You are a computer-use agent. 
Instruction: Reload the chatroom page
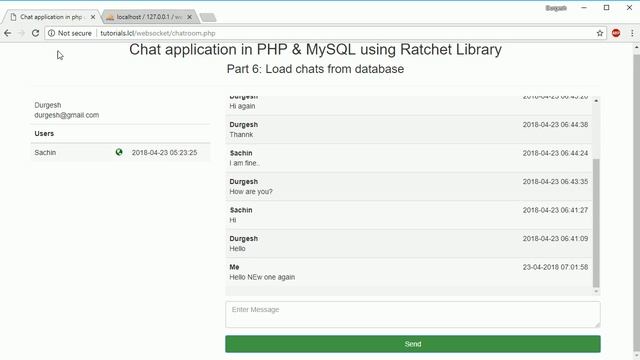[x=36, y=33]
